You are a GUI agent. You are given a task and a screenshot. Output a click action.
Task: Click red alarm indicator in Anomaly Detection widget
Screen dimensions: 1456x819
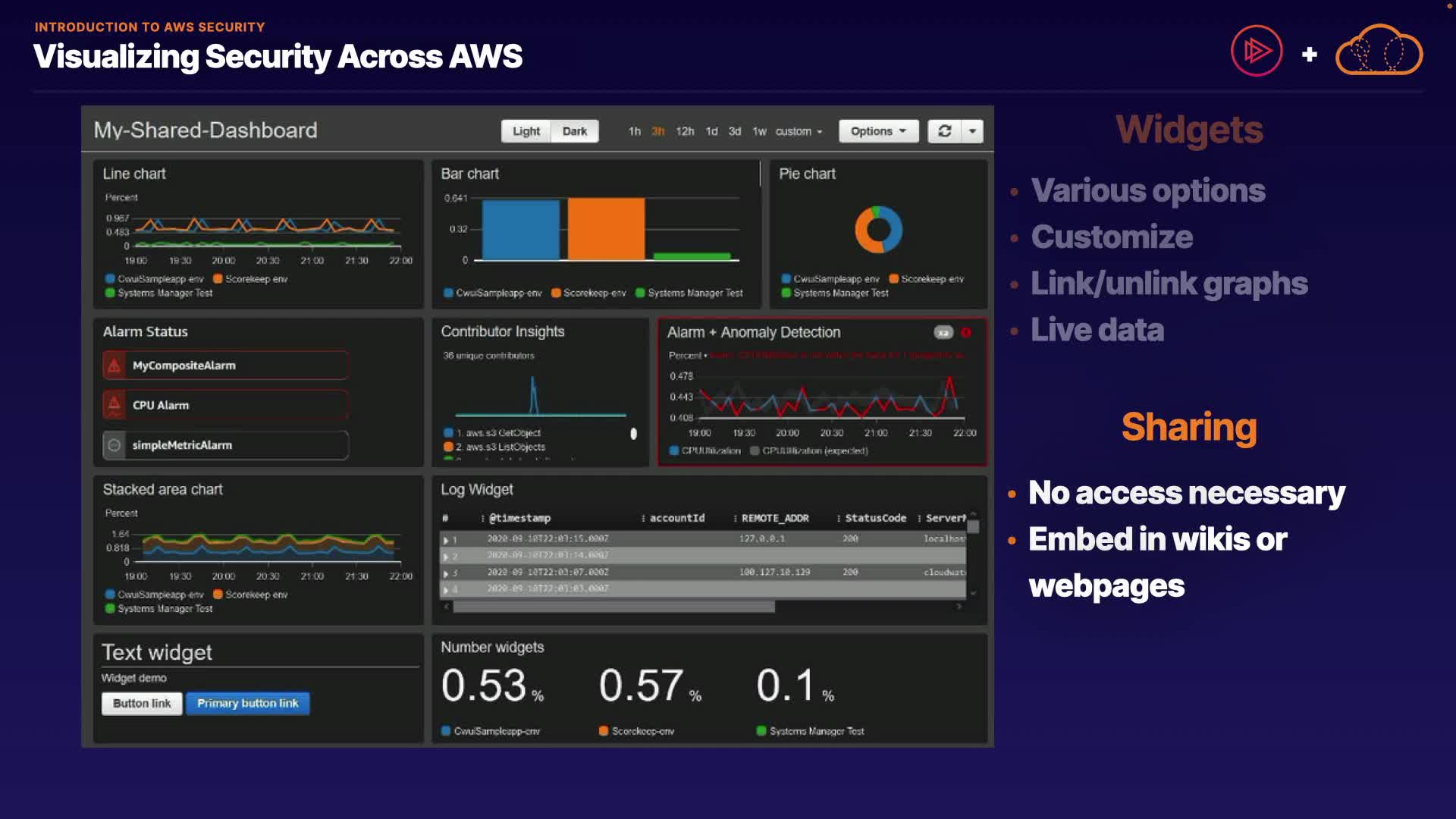click(966, 332)
